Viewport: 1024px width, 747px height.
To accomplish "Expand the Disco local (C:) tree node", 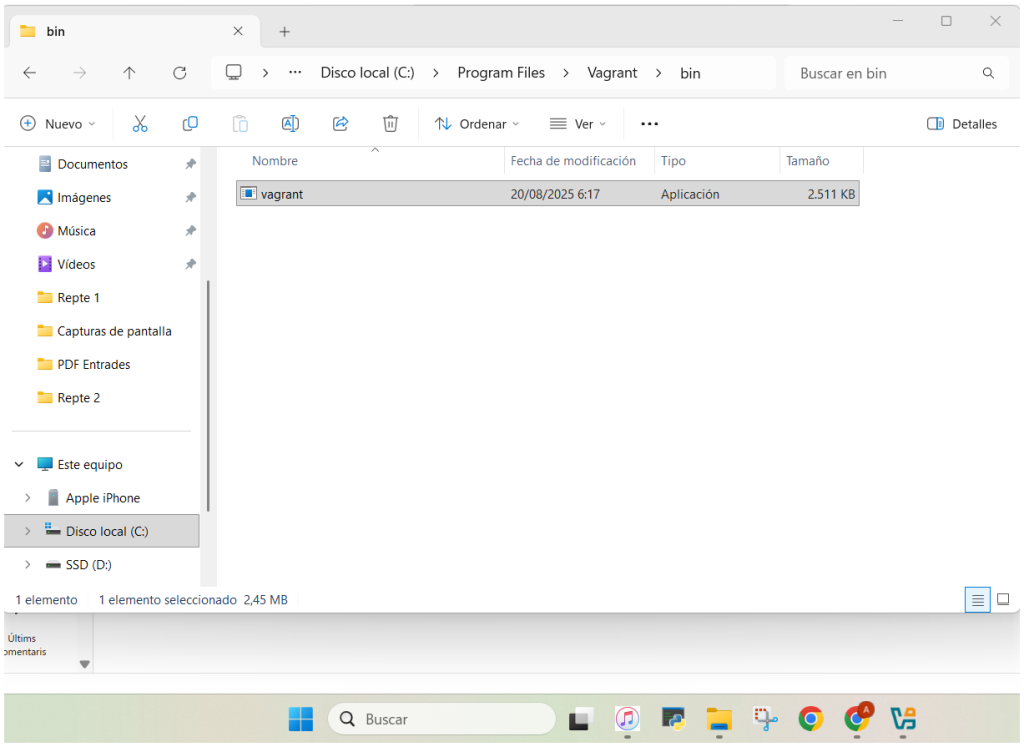I will point(28,531).
